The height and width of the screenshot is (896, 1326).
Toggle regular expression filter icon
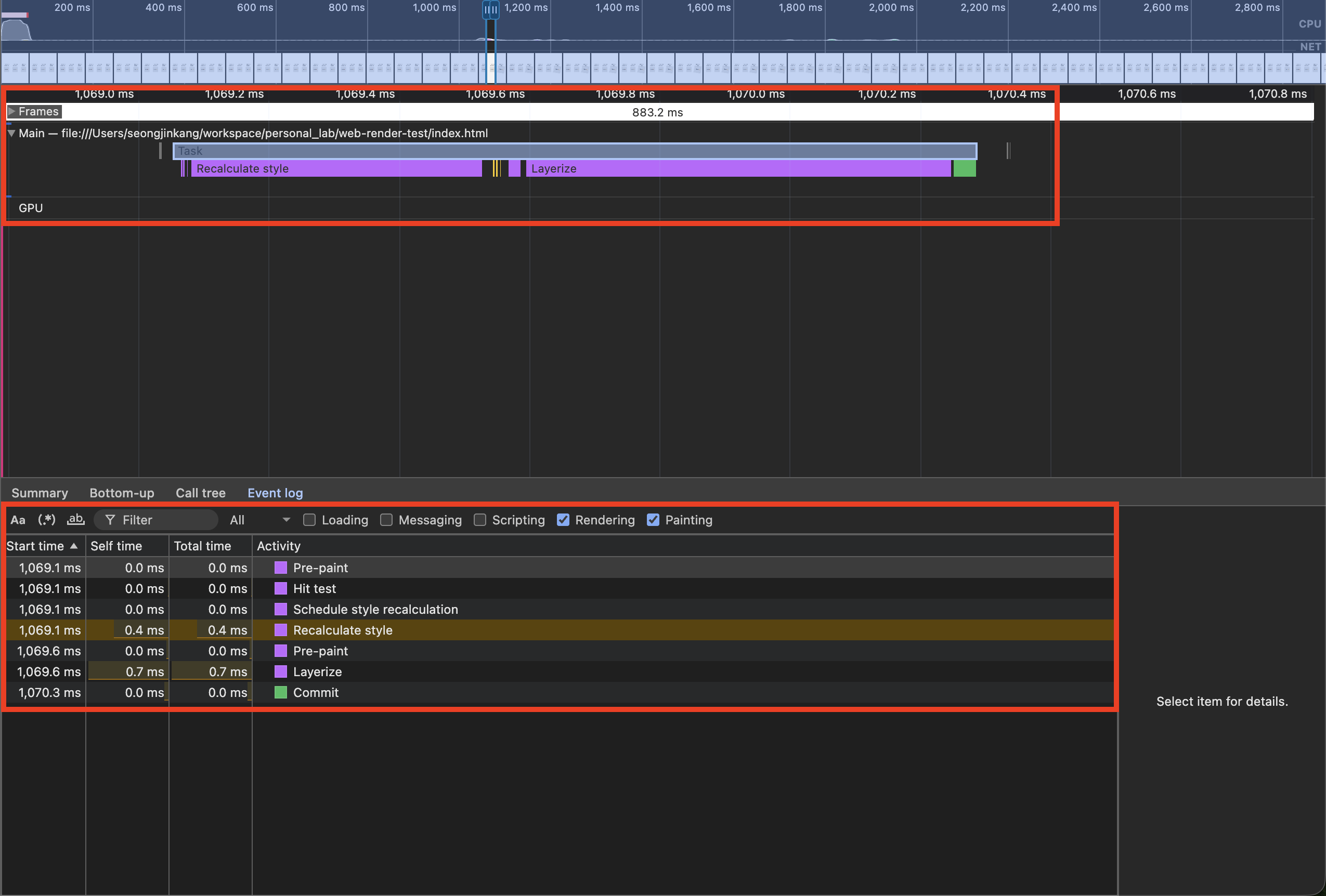click(46, 520)
